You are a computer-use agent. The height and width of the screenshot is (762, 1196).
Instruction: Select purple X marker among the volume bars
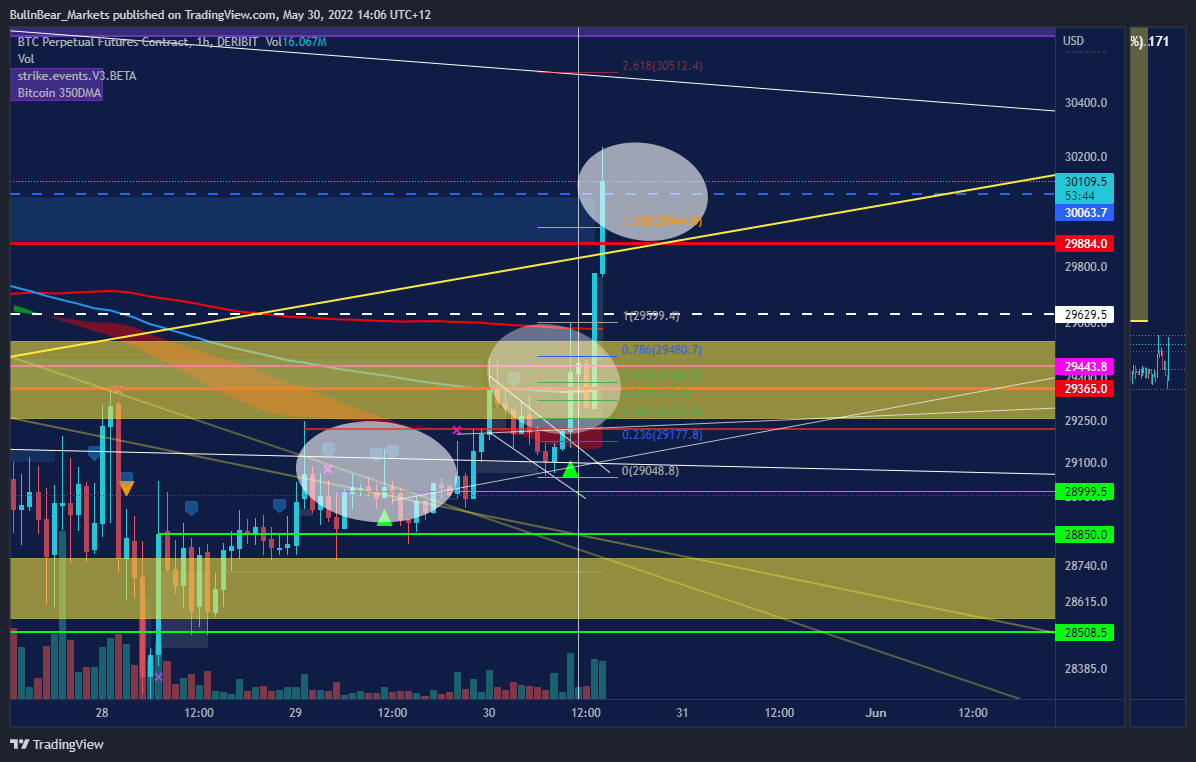click(159, 677)
